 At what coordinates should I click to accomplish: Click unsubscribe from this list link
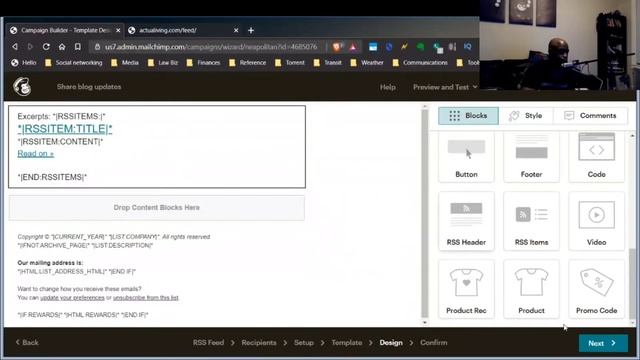coord(146,298)
